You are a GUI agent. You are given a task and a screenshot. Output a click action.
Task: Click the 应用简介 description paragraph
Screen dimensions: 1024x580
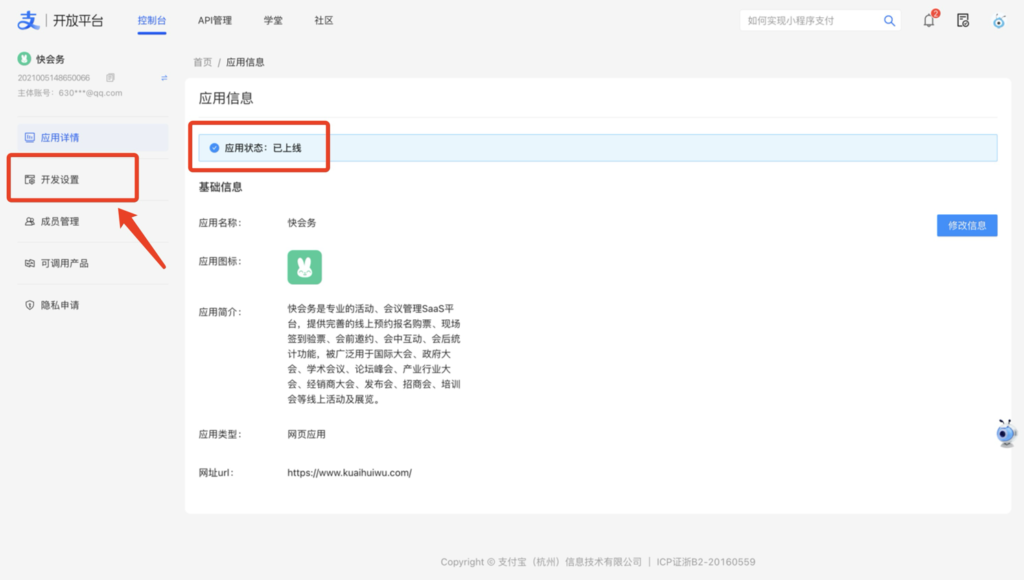[x=374, y=354]
